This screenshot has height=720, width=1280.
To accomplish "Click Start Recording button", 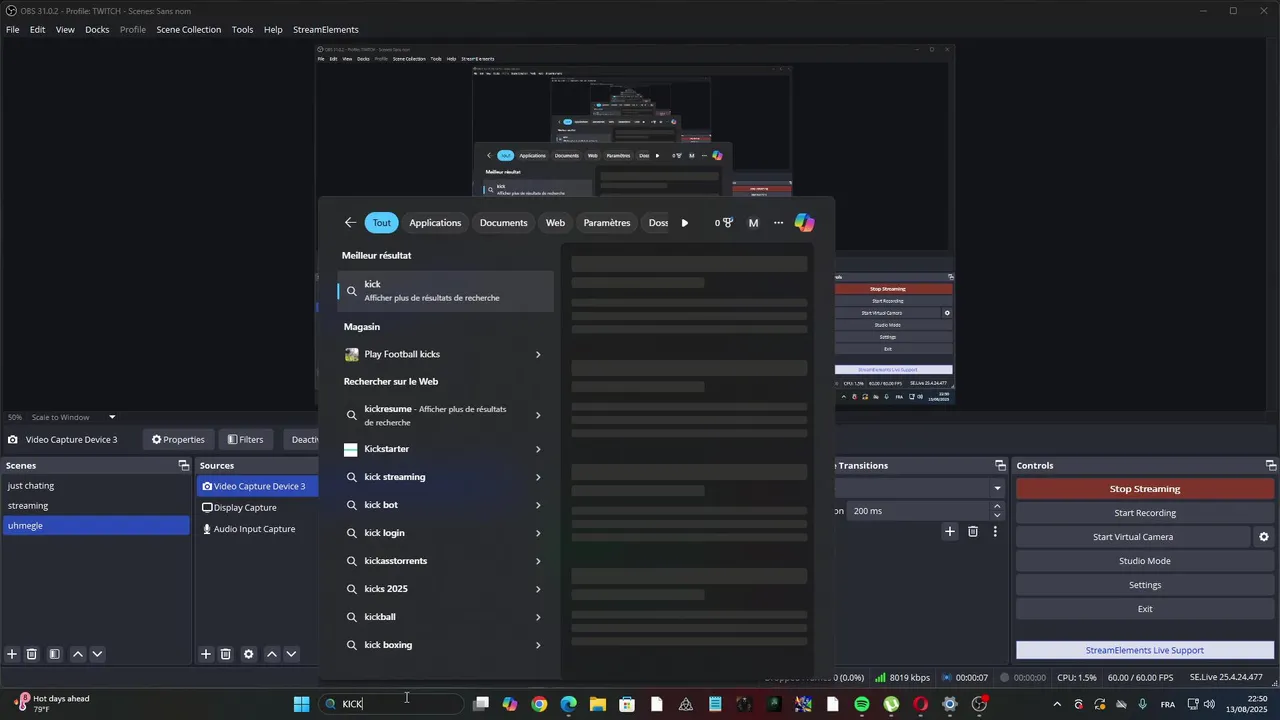I will pos(1145,513).
